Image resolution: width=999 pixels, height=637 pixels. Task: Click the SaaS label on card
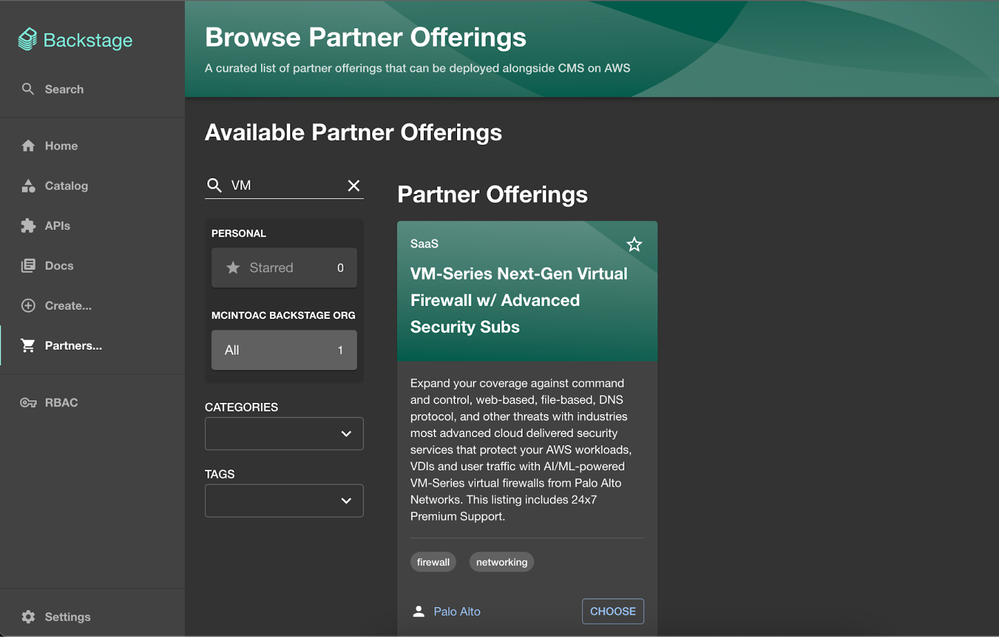tap(424, 244)
